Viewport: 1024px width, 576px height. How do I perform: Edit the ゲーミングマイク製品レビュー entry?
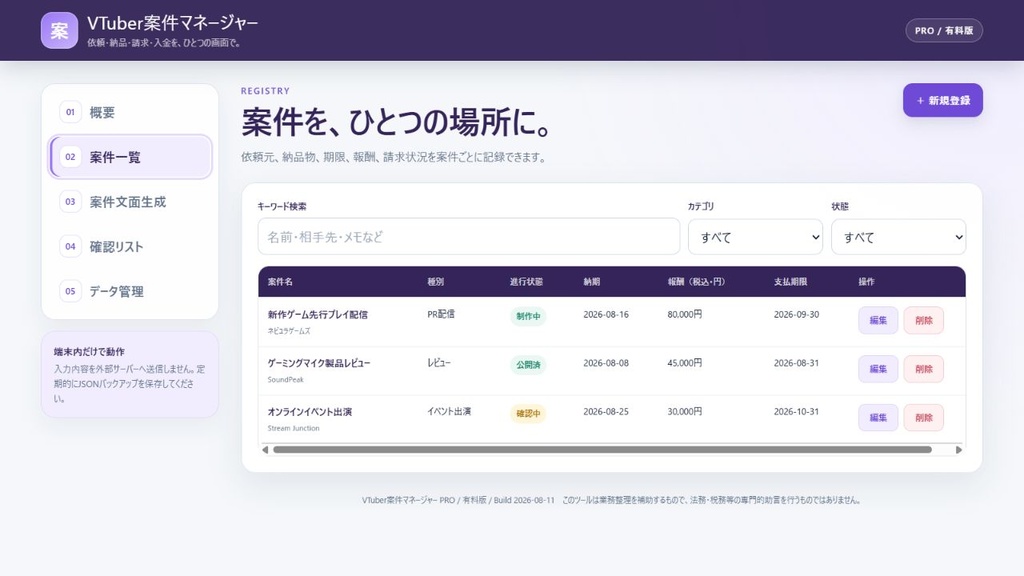878,369
